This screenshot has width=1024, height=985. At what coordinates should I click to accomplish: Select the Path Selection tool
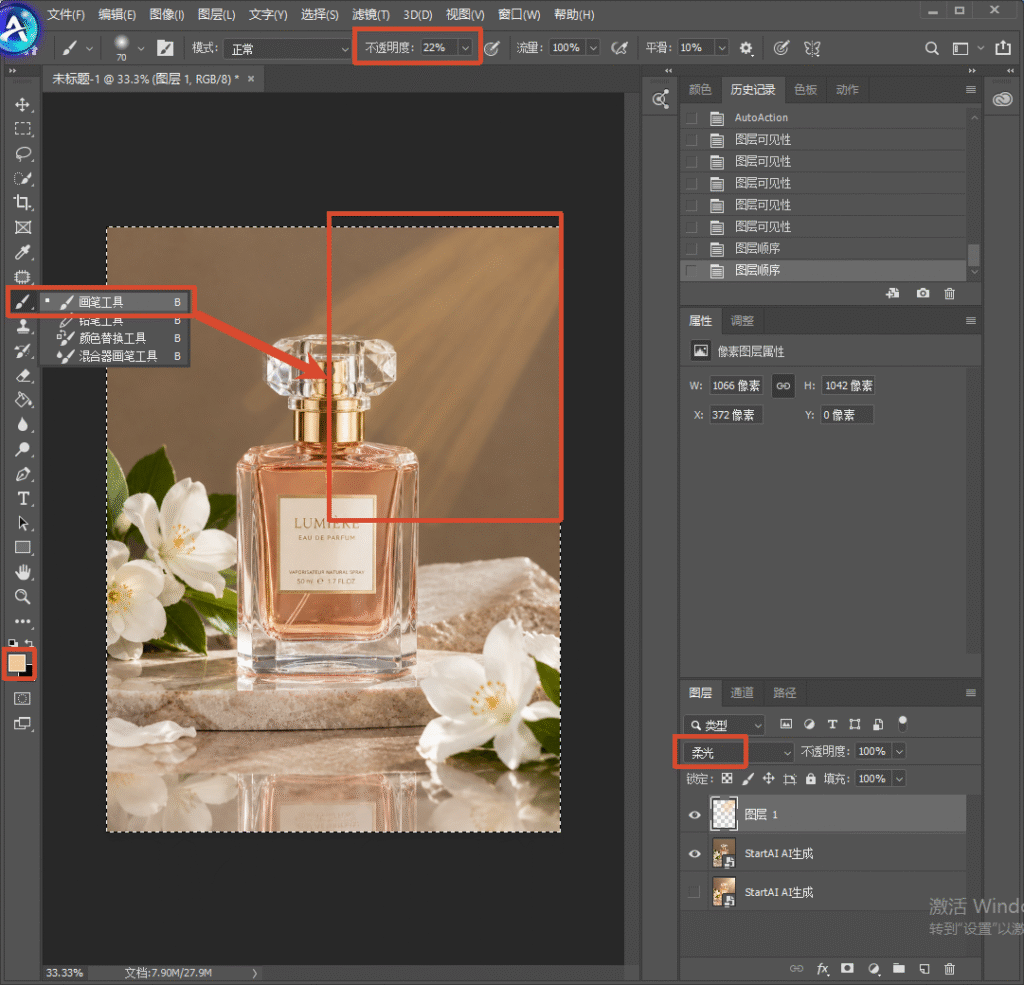pos(23,523)
